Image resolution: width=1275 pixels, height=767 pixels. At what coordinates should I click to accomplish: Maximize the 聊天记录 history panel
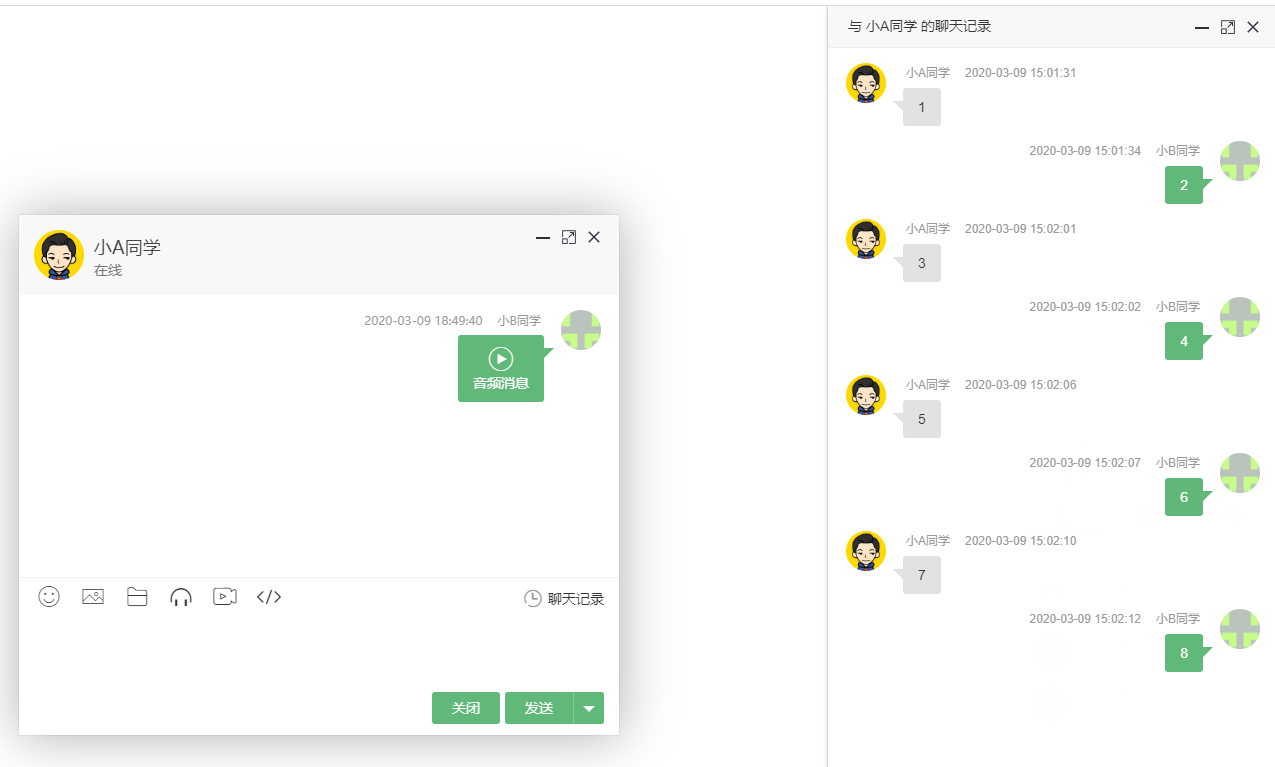[x=1228, y=27]
